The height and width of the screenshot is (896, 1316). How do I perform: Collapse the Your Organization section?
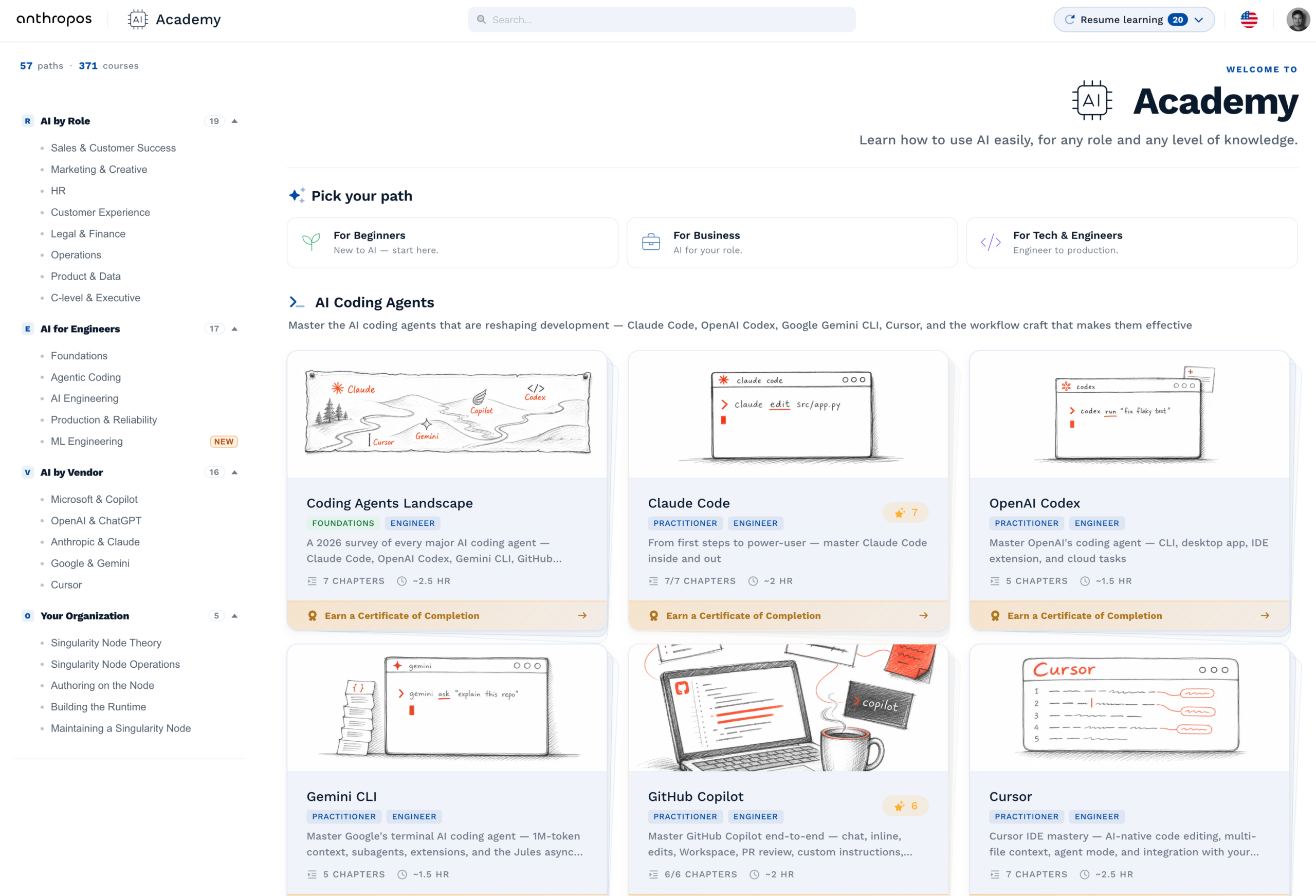coord(234,616)
